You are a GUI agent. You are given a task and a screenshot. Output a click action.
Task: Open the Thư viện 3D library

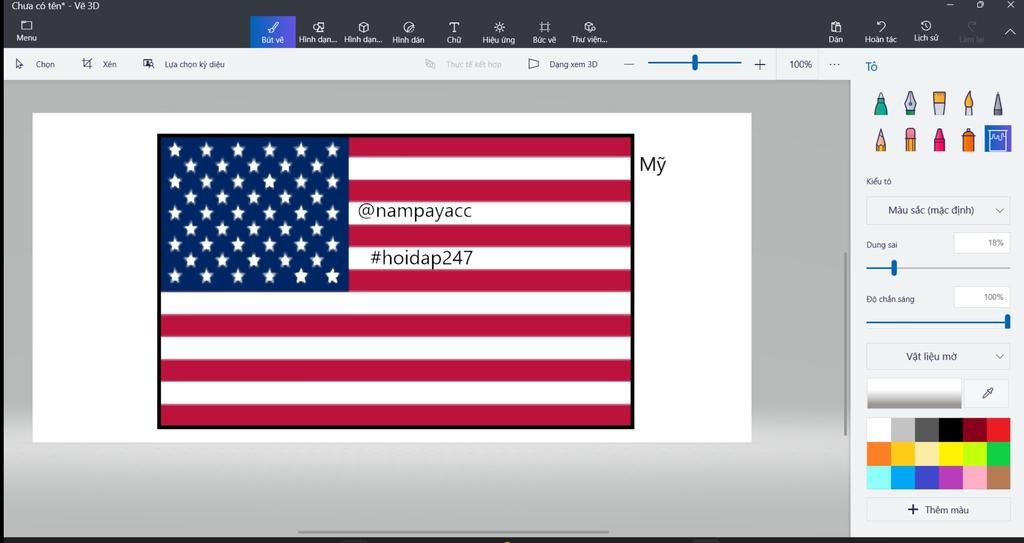(x=589, y=31)
